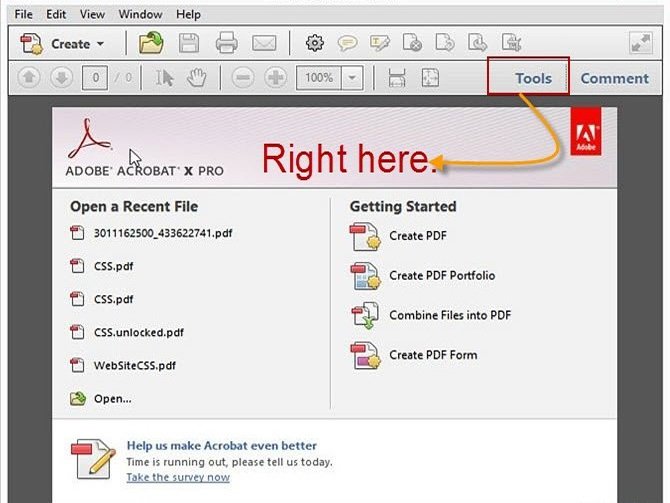Click the Fit One Full Page icon
This screenshot has width=670, height=503.
tap(430, 78)
